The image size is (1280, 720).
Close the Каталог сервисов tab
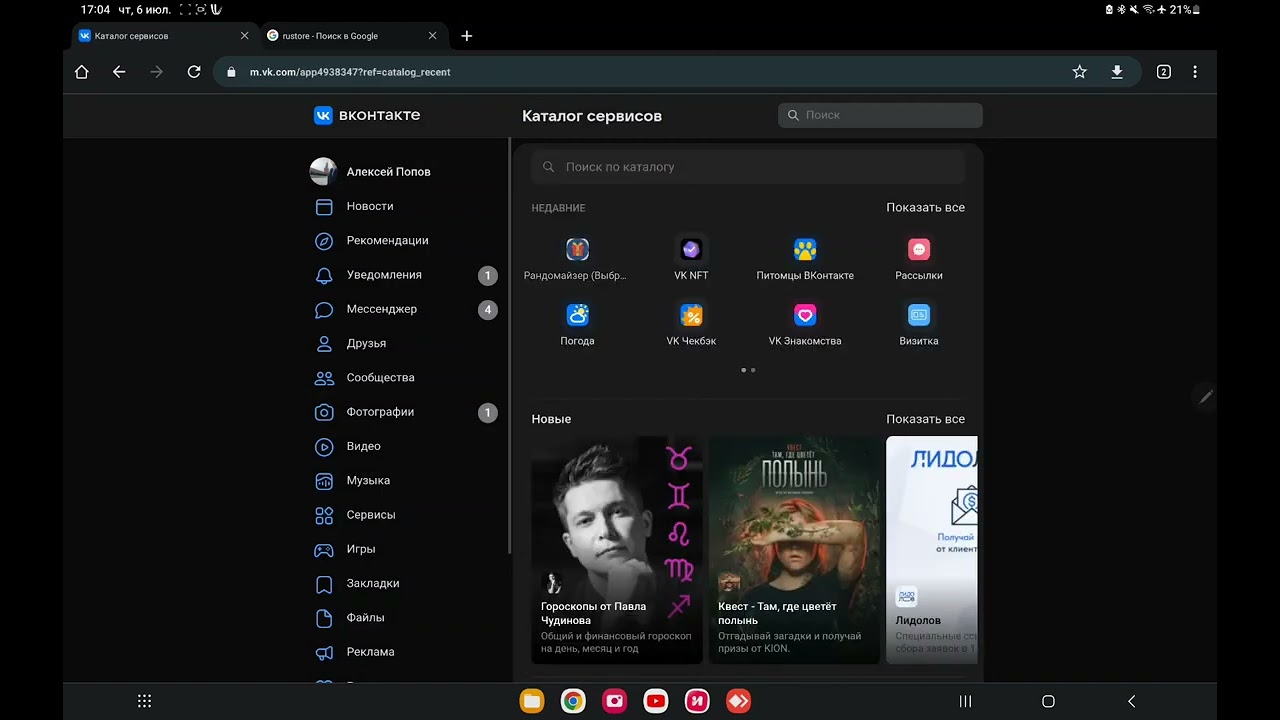tap(244, 36)
